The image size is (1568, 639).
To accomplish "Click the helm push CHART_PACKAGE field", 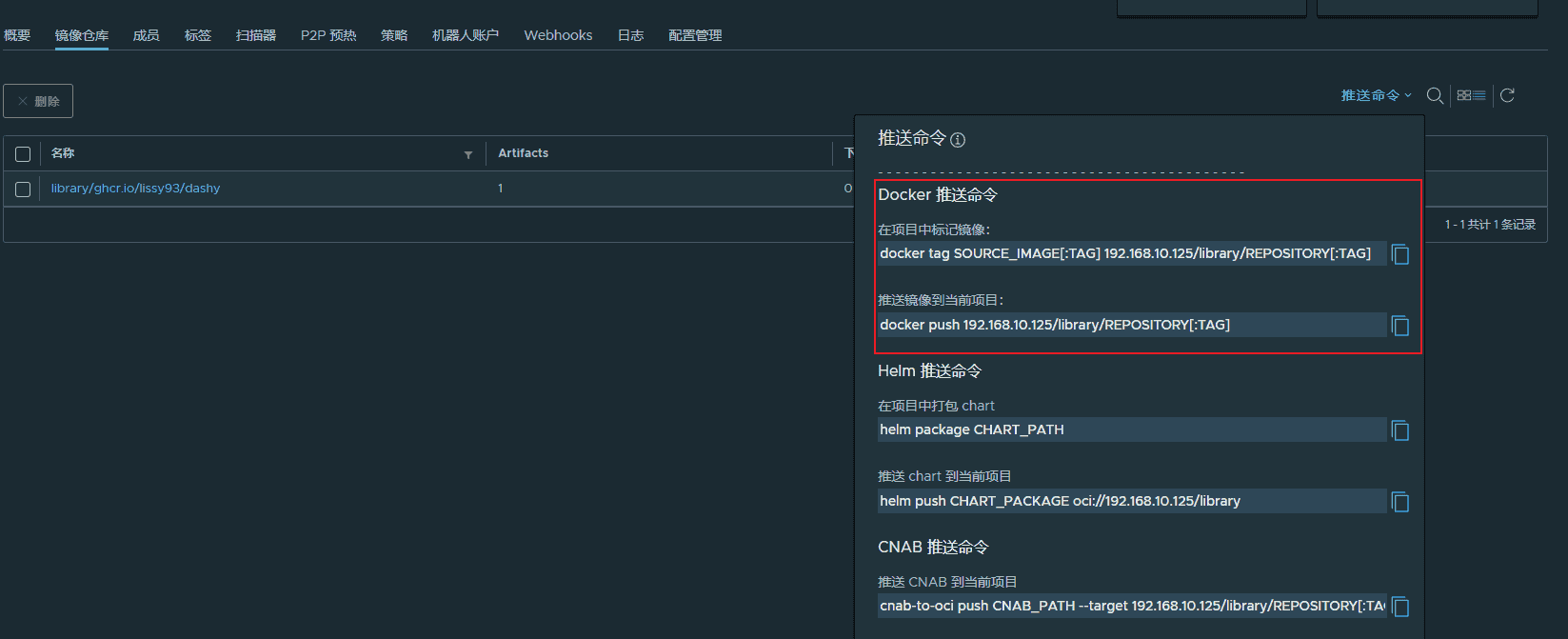I will pos(1132,501).
